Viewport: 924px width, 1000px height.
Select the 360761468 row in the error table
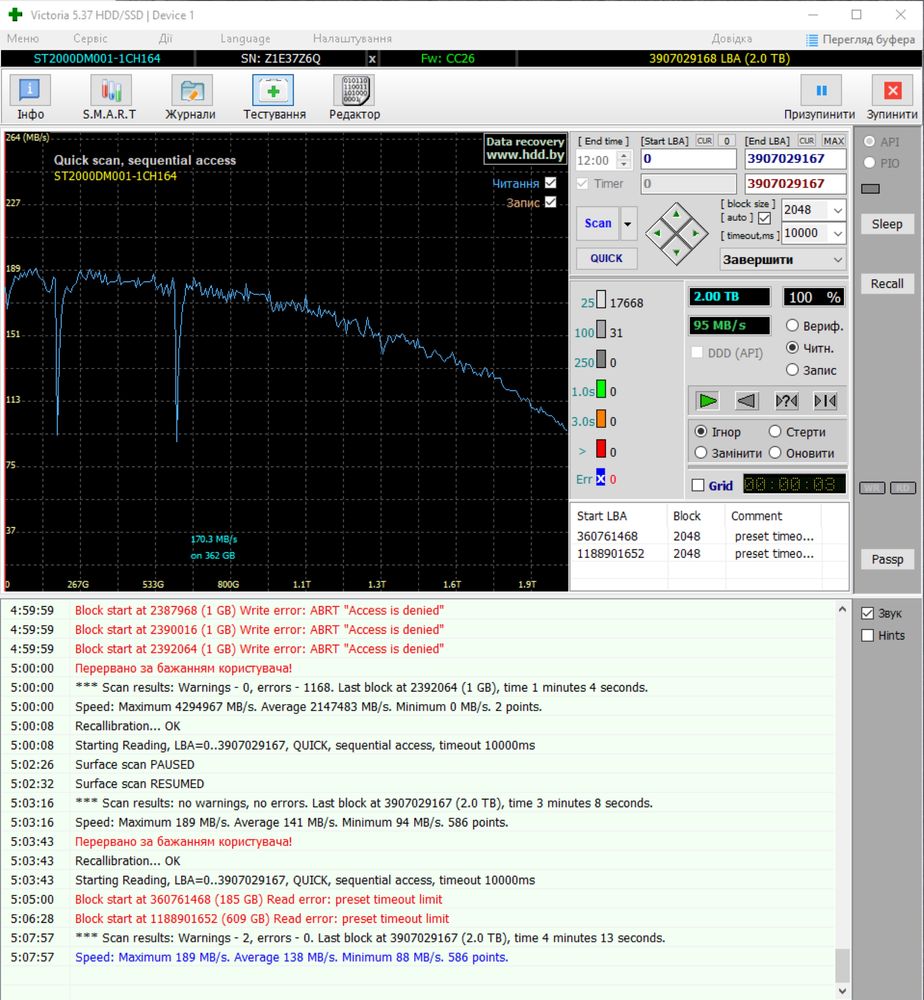(708, 536)
